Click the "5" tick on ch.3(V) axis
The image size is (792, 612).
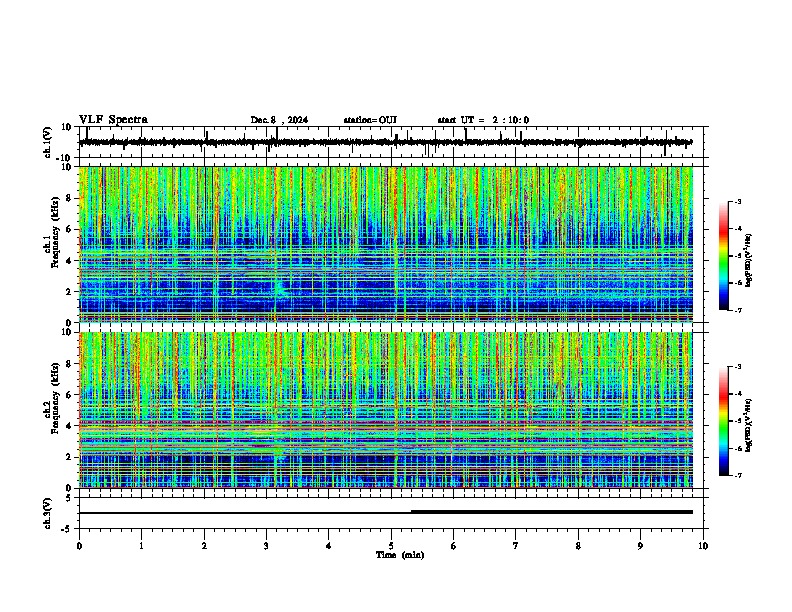click(69, 498)
